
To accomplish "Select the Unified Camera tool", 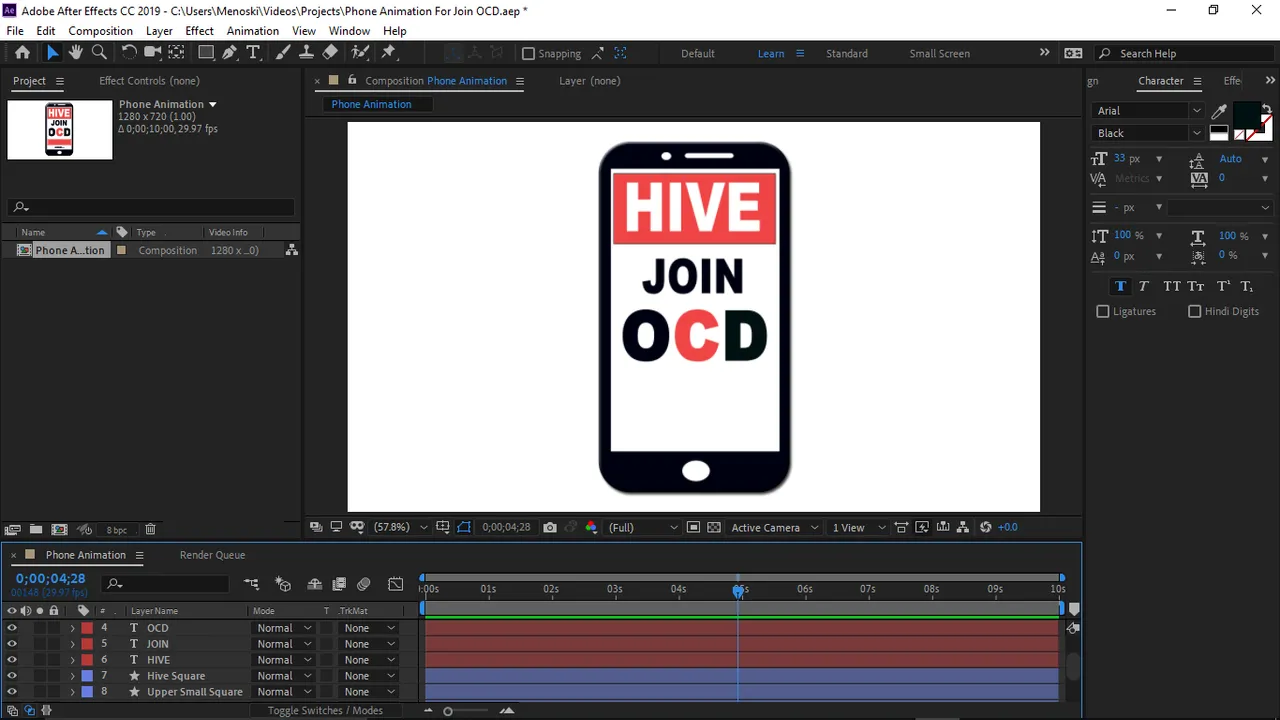I will pyautogui.click(x=153, y=53).
